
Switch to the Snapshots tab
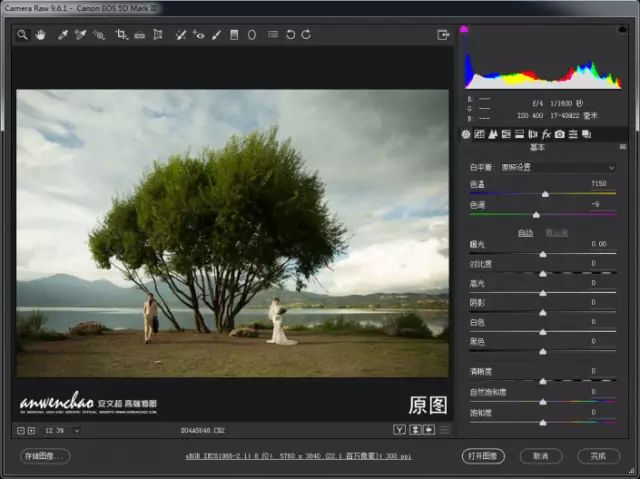coord(587,134)
